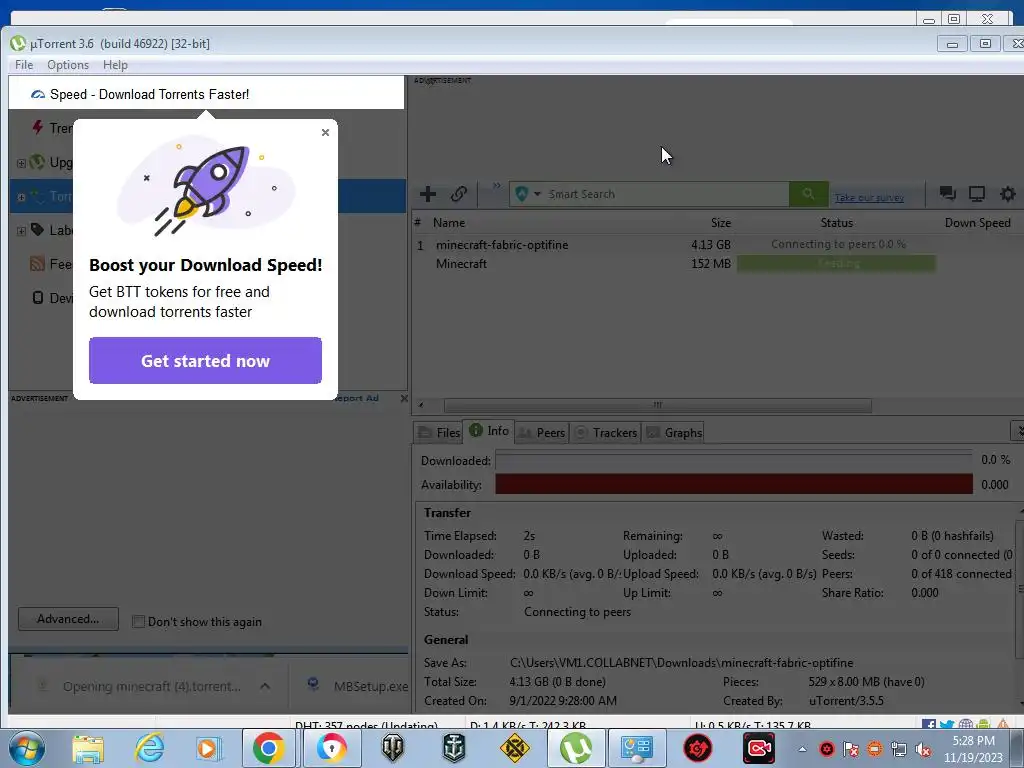Sort torrents by Status column header

[x=837, y=223]
